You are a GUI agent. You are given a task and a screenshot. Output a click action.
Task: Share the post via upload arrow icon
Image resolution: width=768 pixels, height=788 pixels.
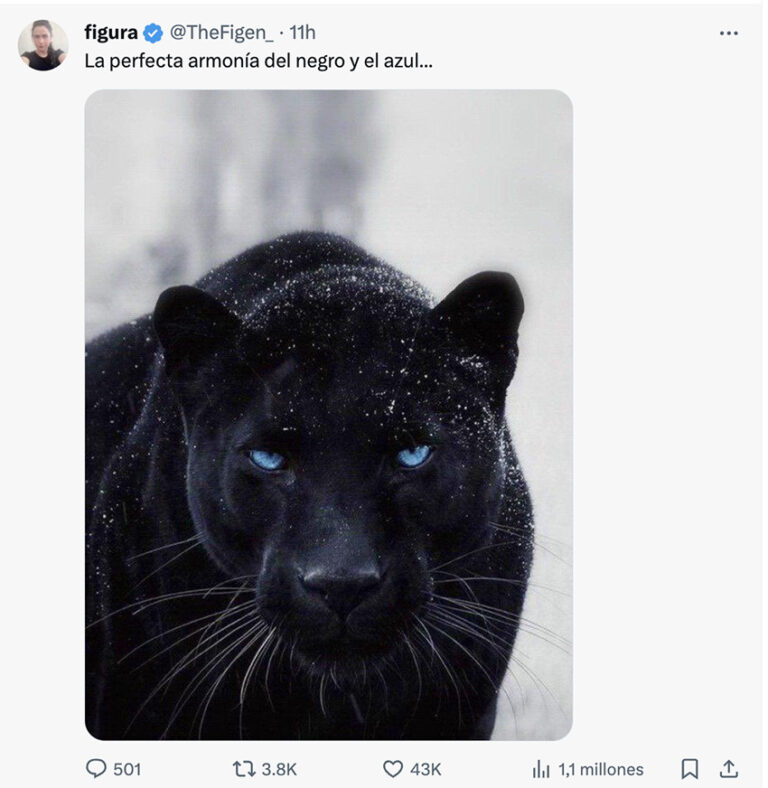[729, 769]
